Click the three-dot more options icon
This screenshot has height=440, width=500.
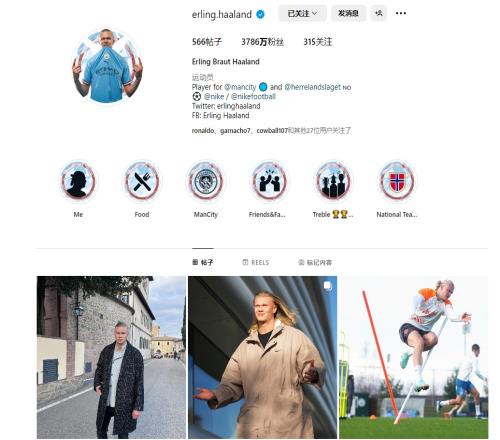point(401,13)
